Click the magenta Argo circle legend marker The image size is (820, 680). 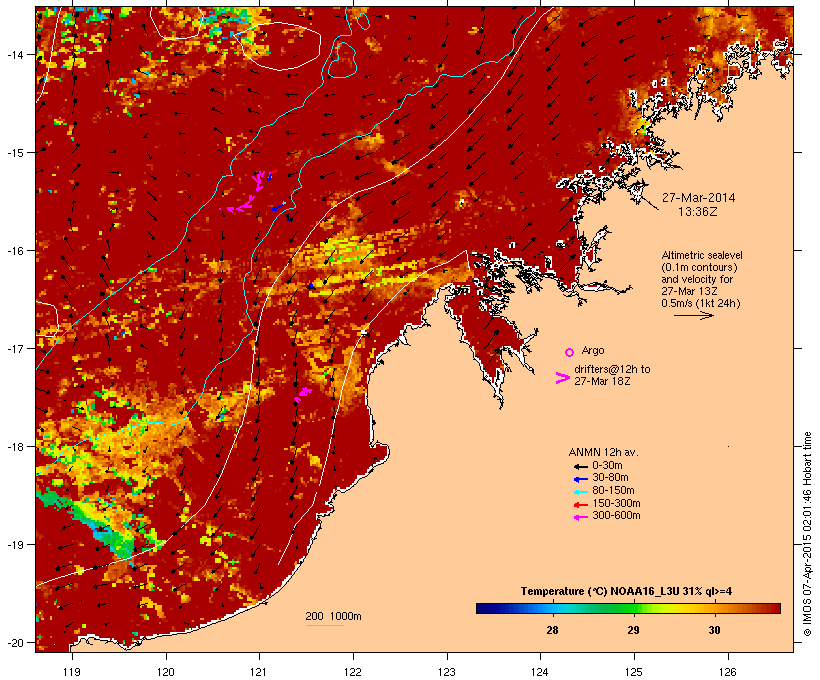[x=569, y=352]
